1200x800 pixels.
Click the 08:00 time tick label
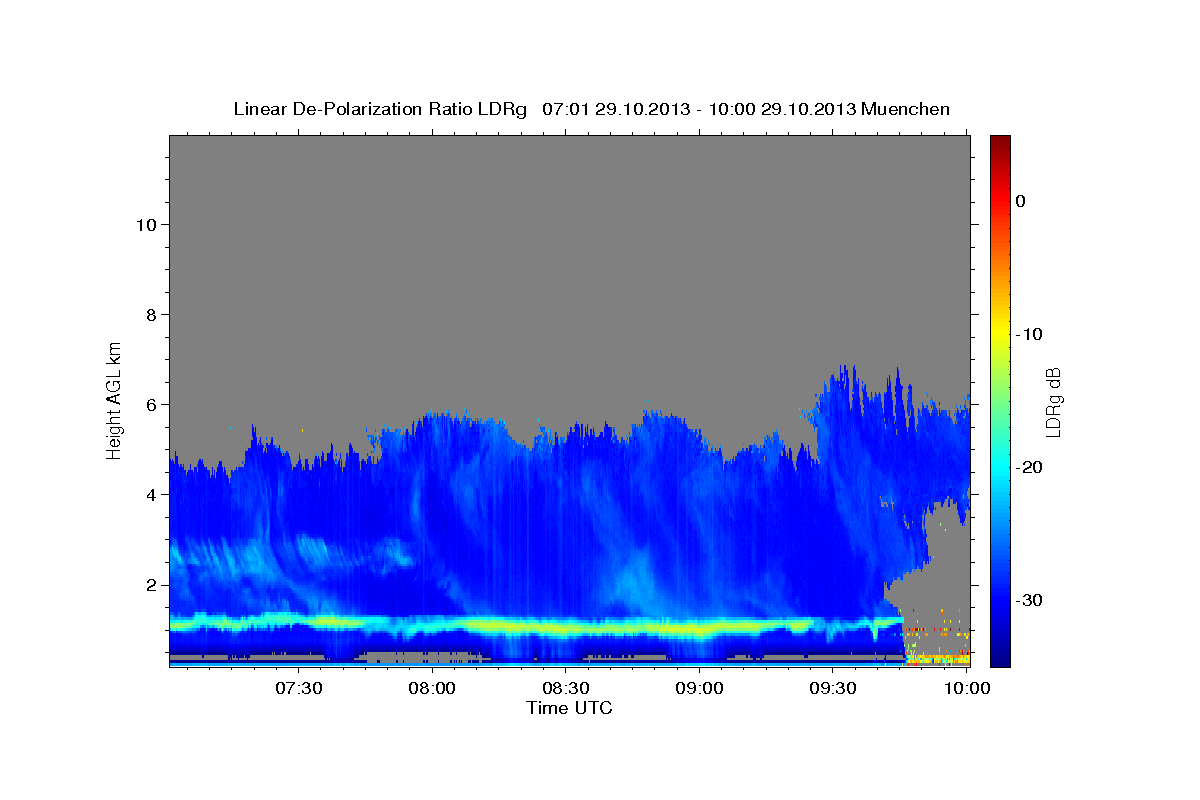pos(433,688)
